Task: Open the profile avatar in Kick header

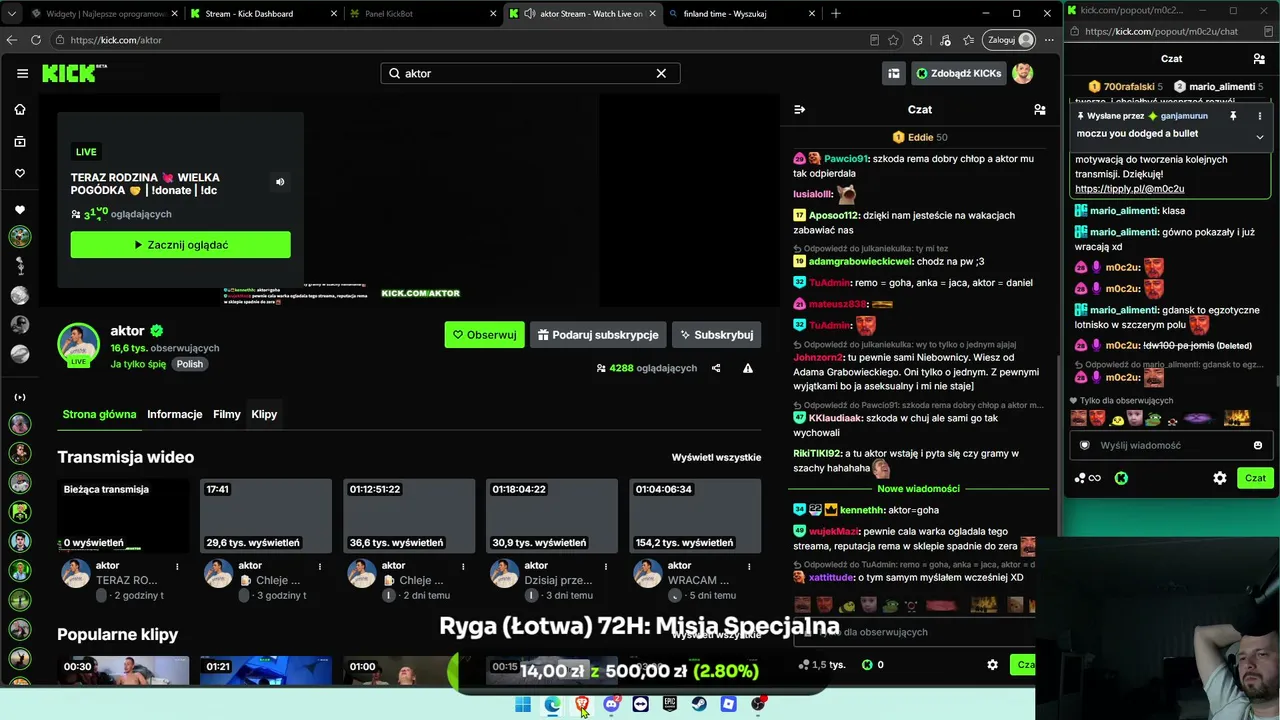Action: click(1022, 73)
